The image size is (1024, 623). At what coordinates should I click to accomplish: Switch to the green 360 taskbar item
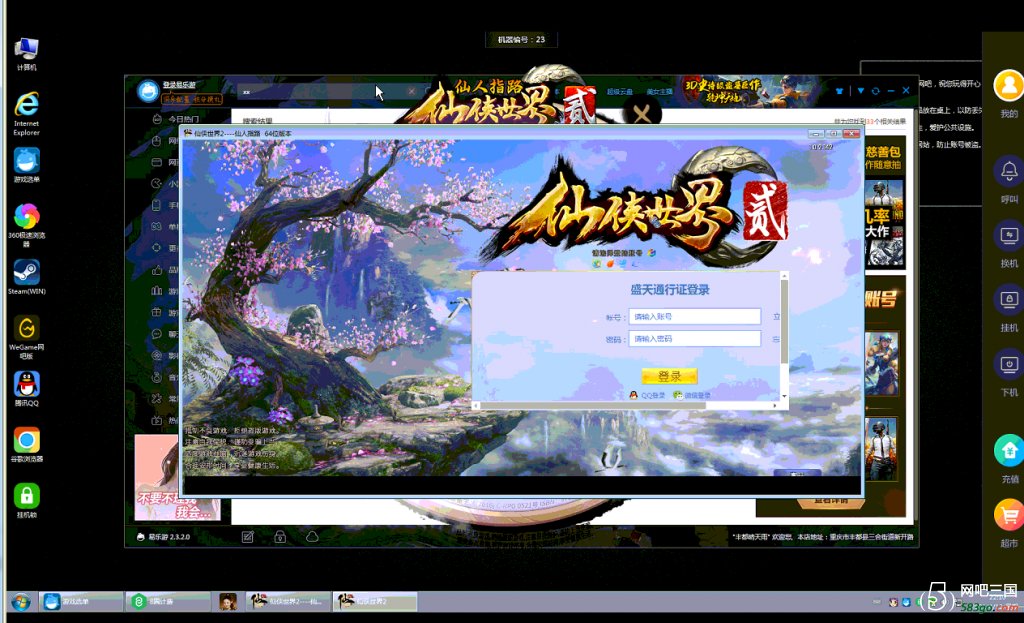pos(168,601)
